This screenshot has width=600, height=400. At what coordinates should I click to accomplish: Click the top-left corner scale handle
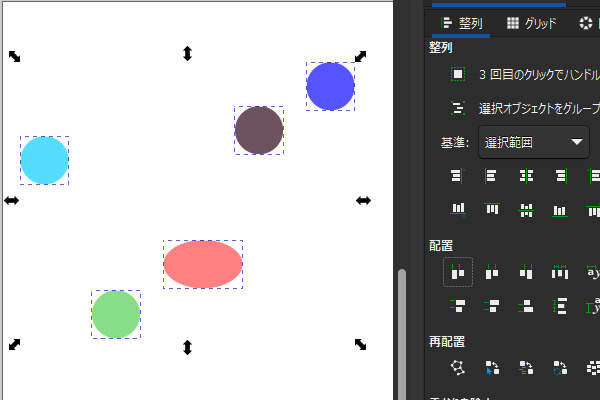[x=15, y=57]
